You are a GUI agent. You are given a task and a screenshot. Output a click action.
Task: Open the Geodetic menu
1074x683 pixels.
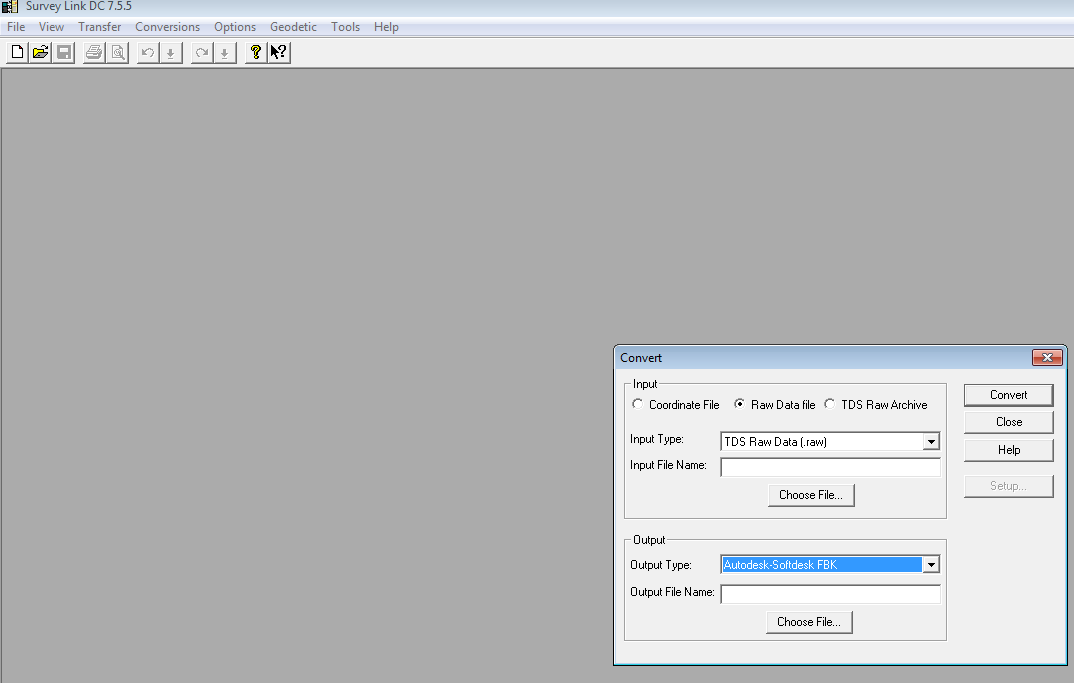293,26
